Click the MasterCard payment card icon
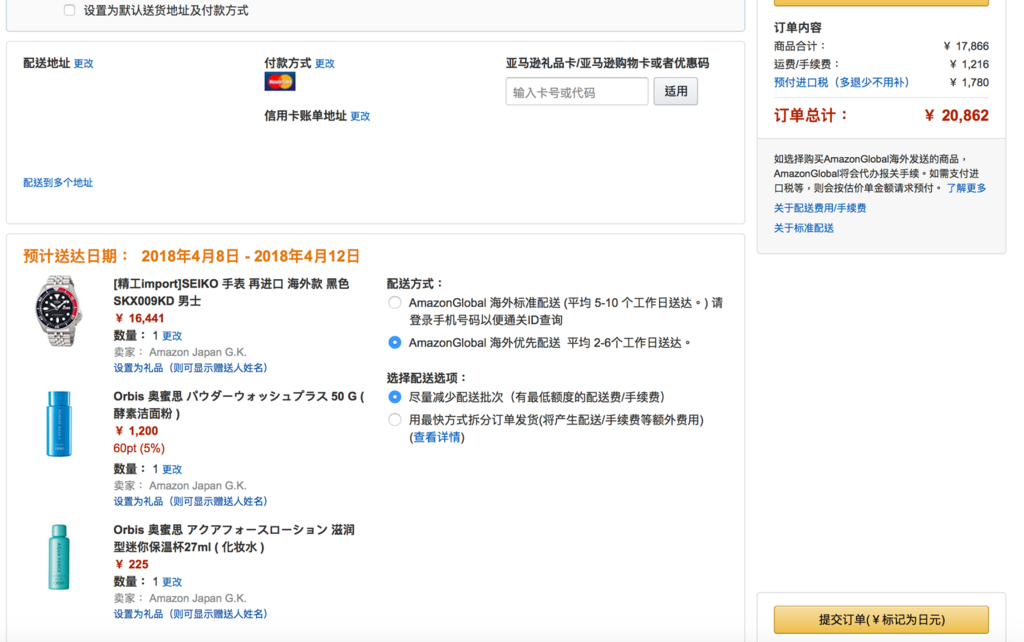Viewport: 1024px width, 642px height. (279, 81)
